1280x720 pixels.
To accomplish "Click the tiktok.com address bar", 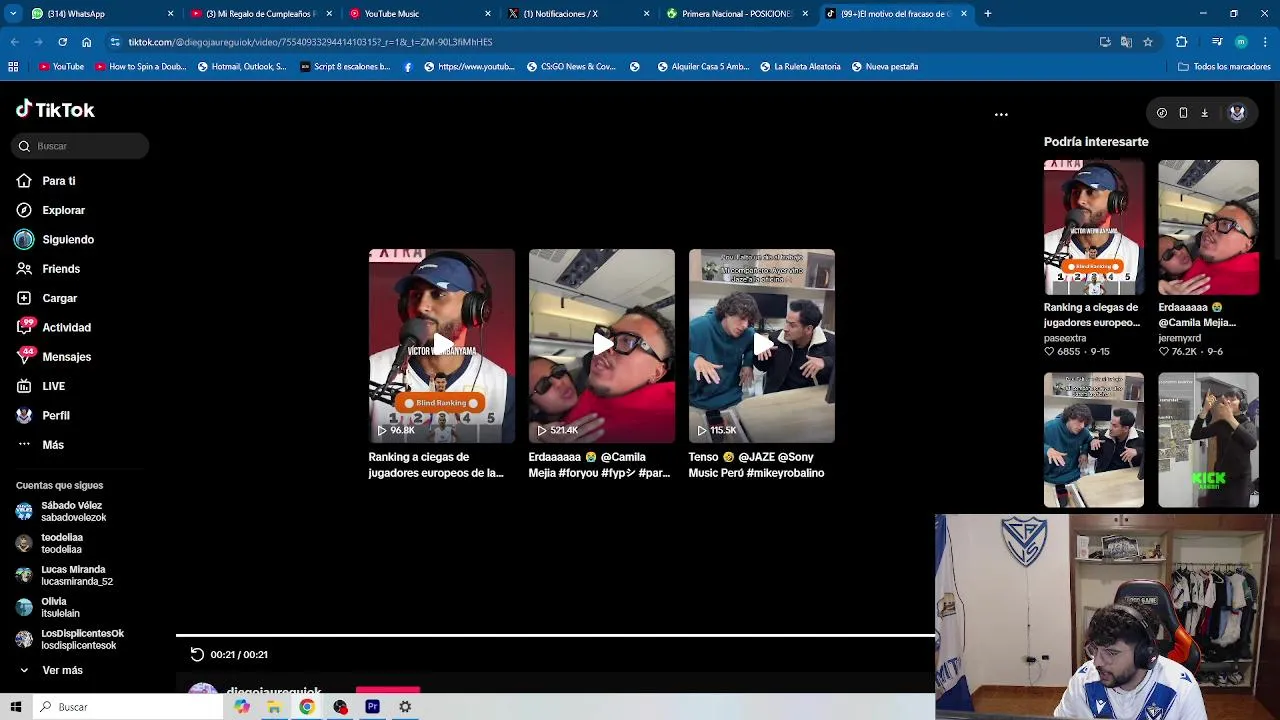I will [x=600, y=42].
